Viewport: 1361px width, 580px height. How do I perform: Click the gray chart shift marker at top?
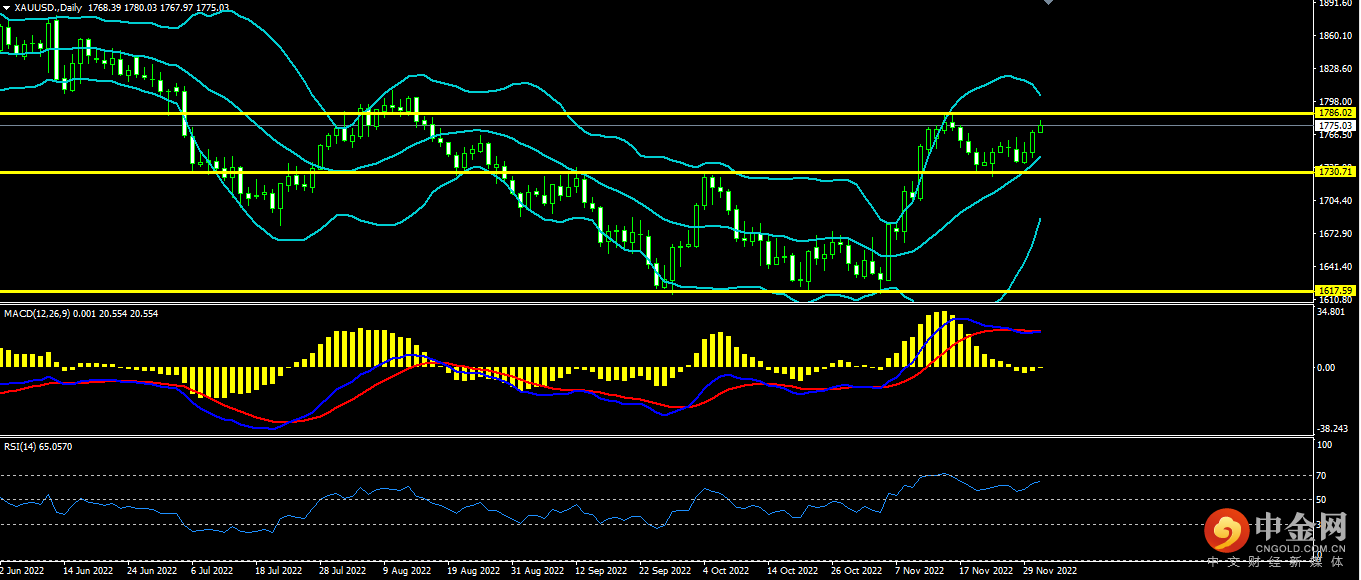pos(1047,3)
